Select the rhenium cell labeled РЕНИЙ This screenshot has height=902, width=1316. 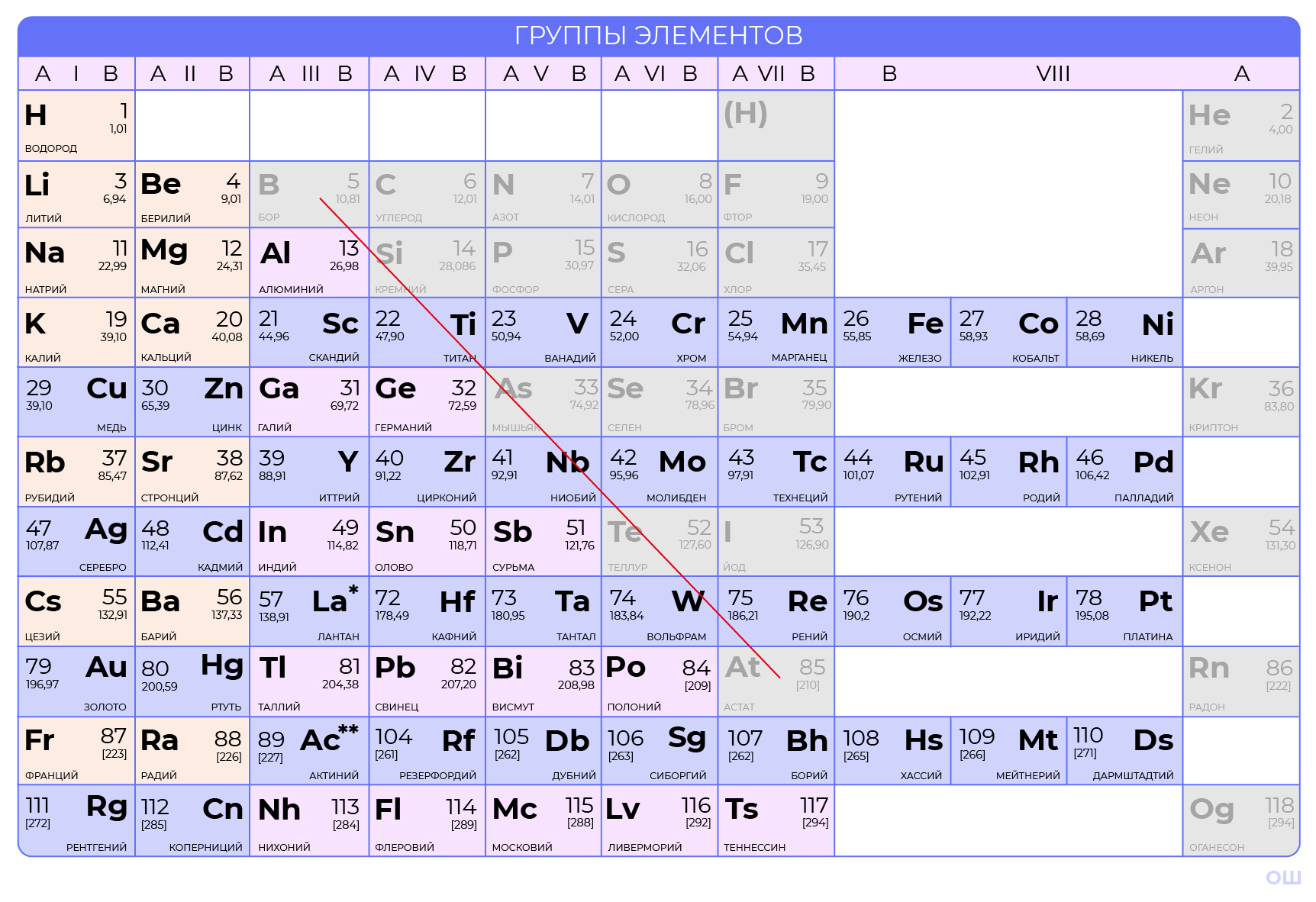pos(776,611)
